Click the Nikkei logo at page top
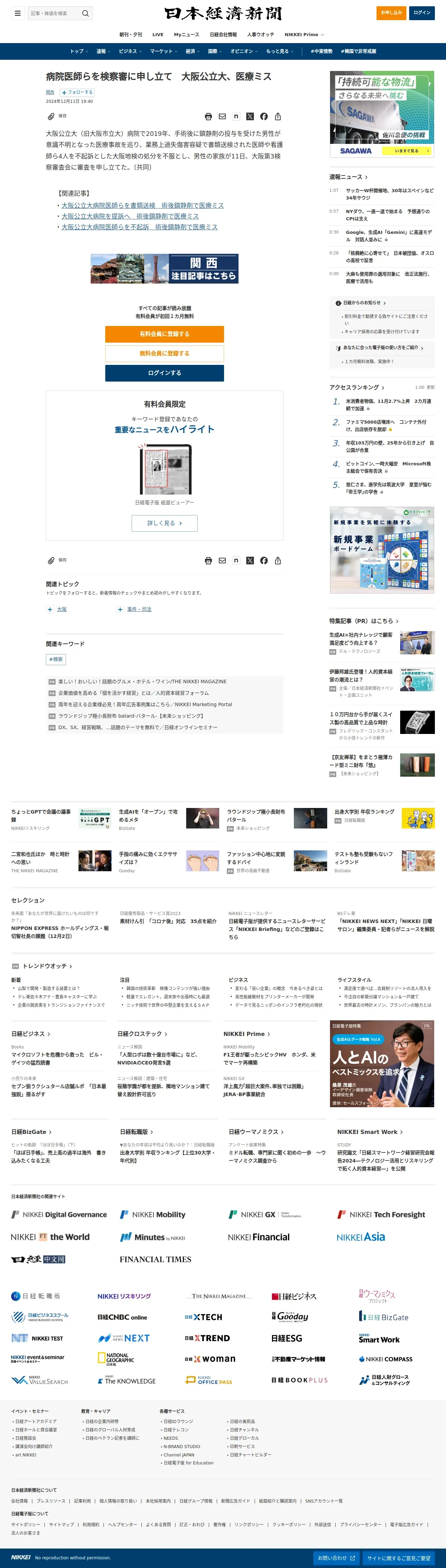 (x=223, y=14)
